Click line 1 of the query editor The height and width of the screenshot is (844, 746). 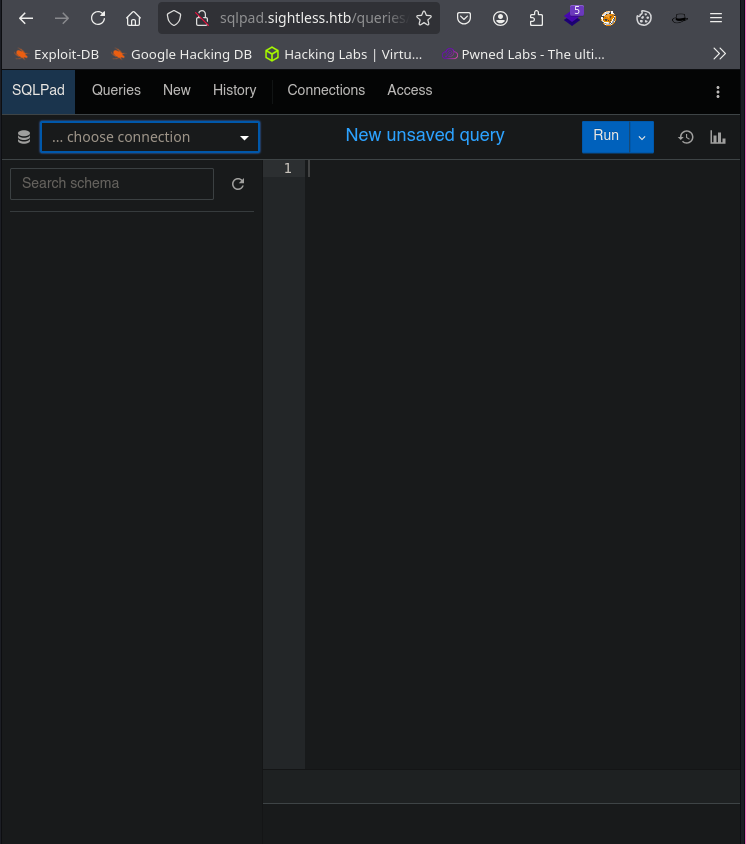522,168
